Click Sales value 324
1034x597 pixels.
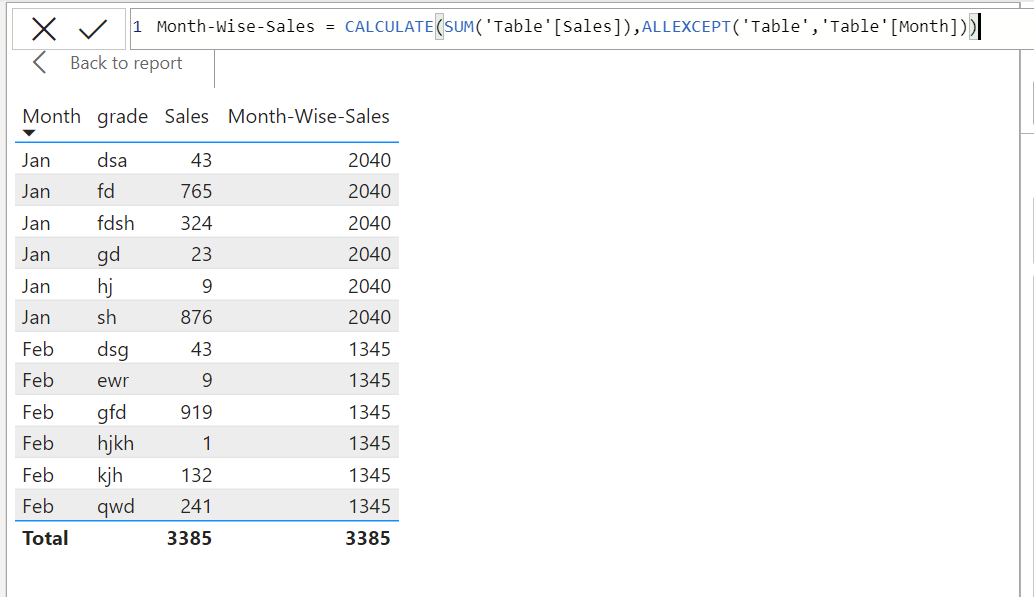pyautogui.click(x=197, y=223)
